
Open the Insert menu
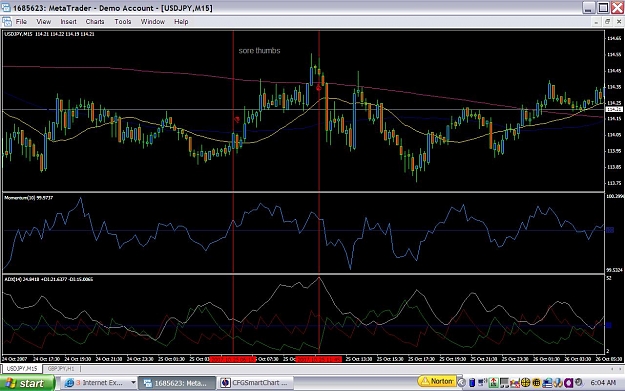pyautogui.click(x=68, y=22)
